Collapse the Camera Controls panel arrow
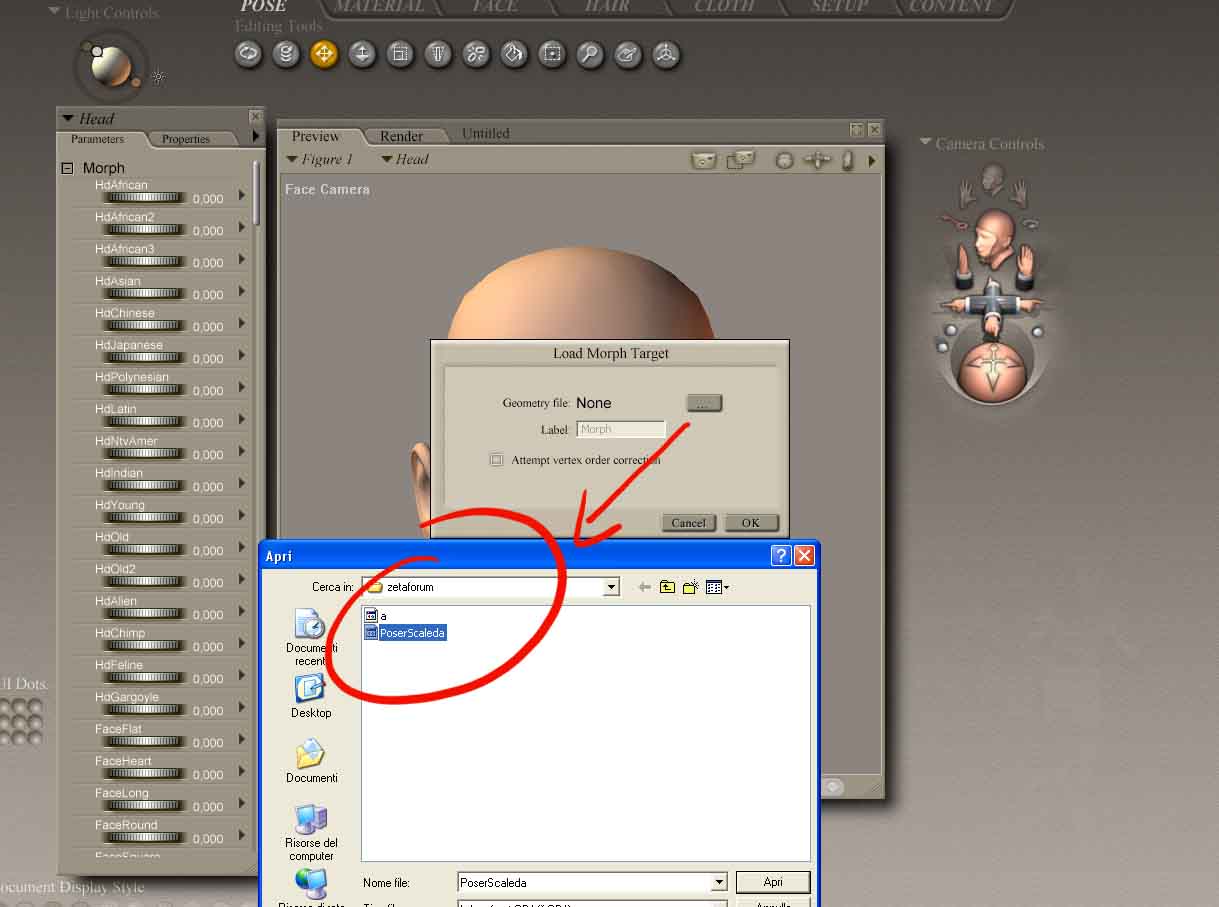 926,143
